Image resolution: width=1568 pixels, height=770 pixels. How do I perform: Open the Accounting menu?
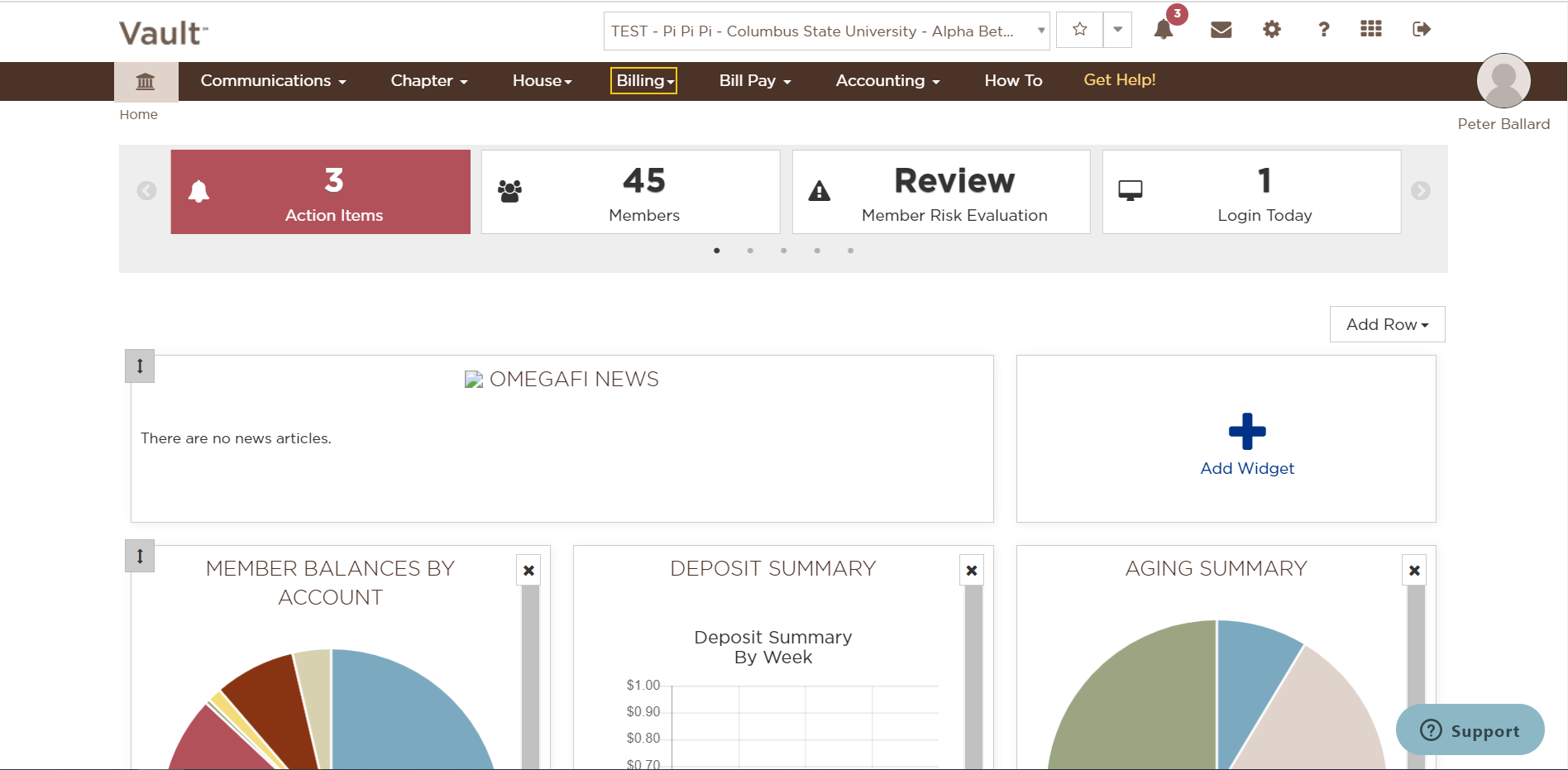(887, 80)
